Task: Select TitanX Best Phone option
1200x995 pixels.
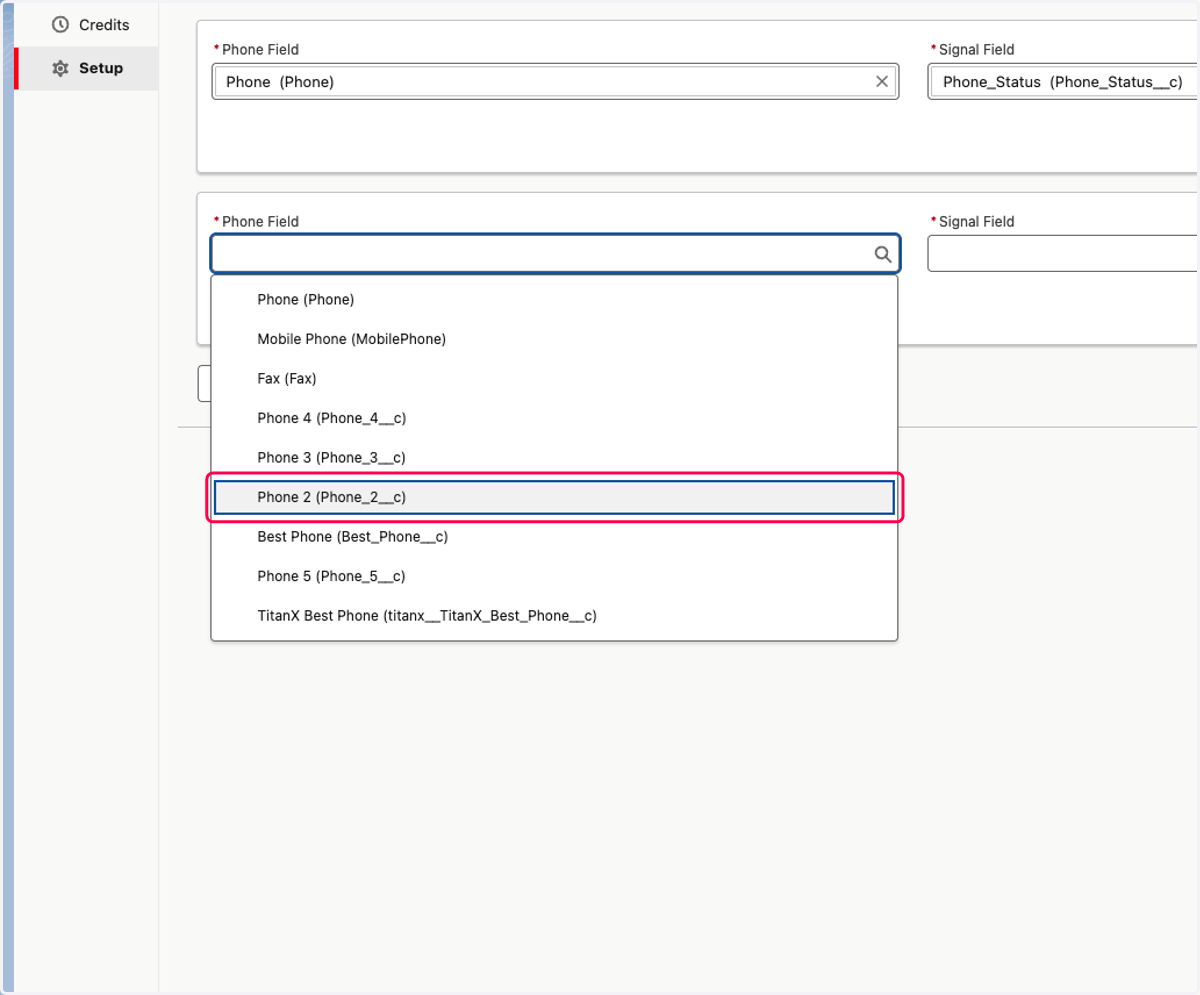Action: click(554, 616)
